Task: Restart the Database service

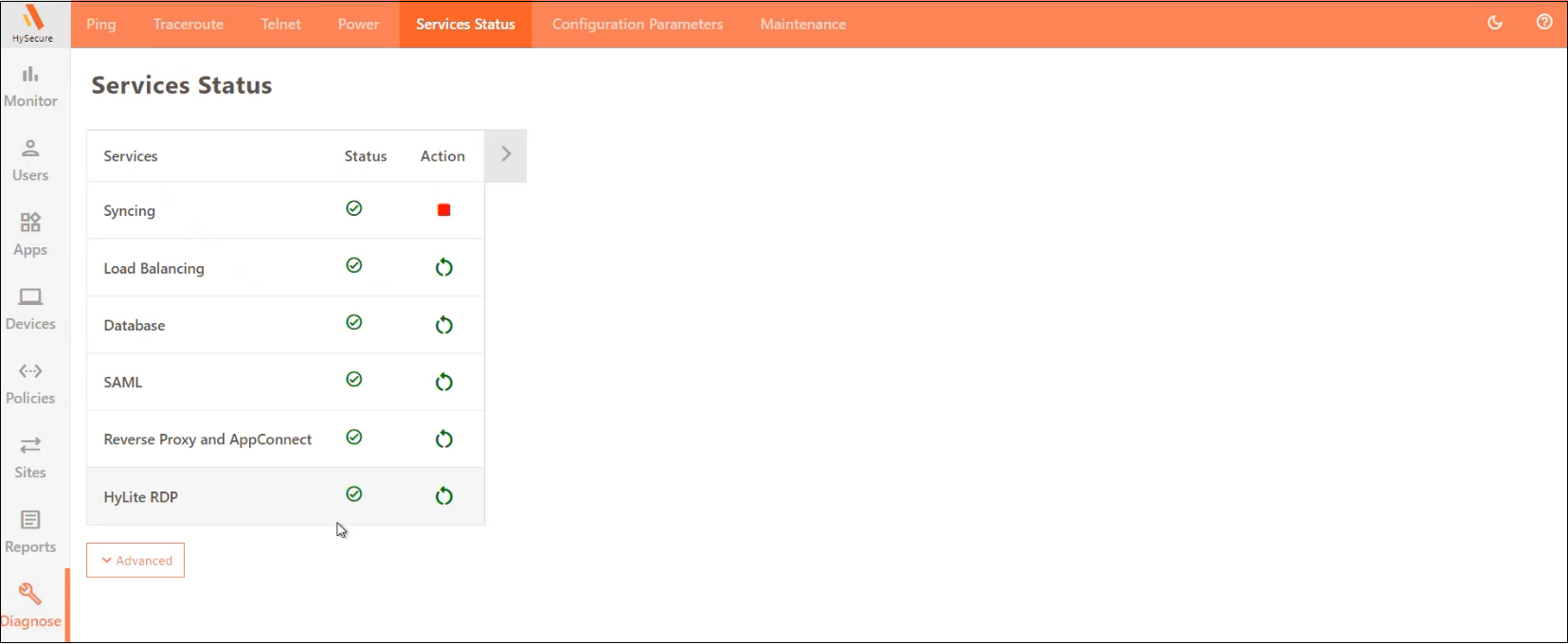Action: pyautogui.click(x=443, y=325)
